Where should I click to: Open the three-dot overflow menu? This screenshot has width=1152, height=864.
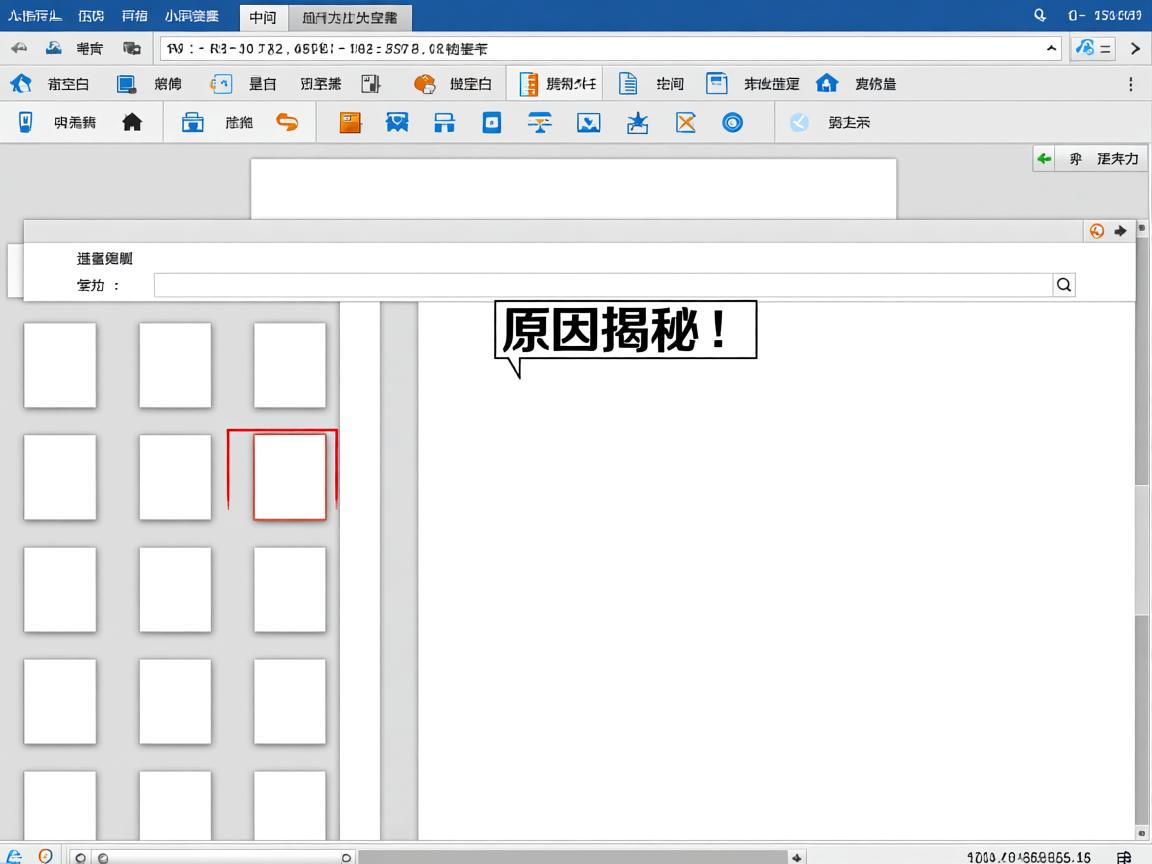(1131, 83)
